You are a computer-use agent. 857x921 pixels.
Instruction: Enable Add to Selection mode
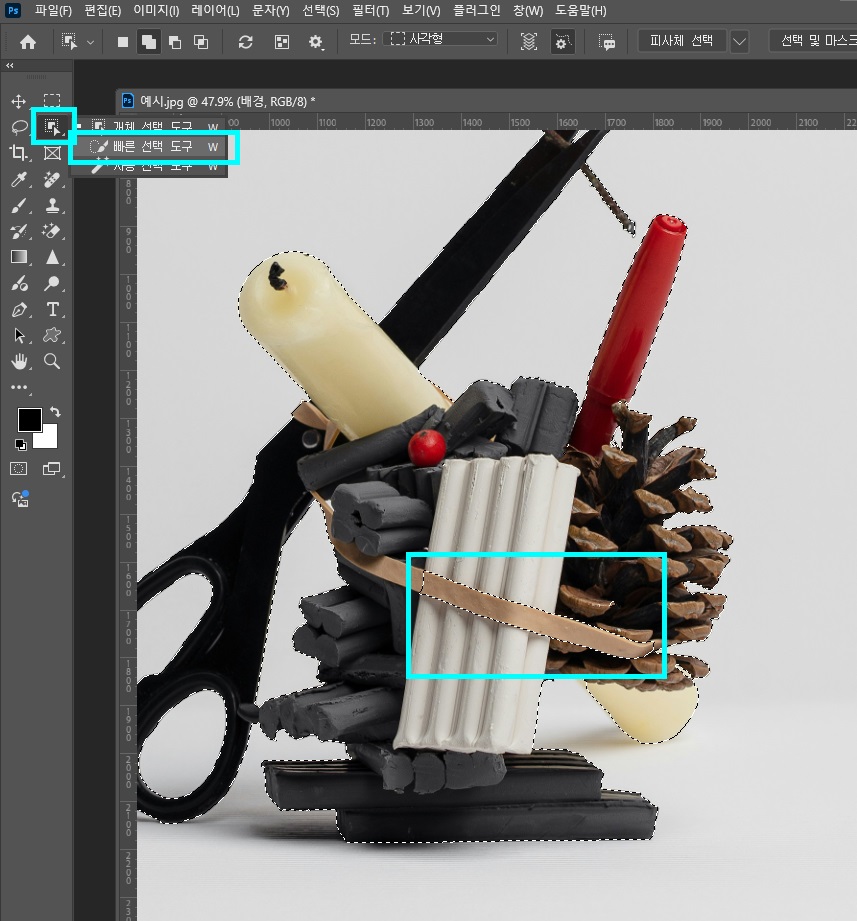149,42
